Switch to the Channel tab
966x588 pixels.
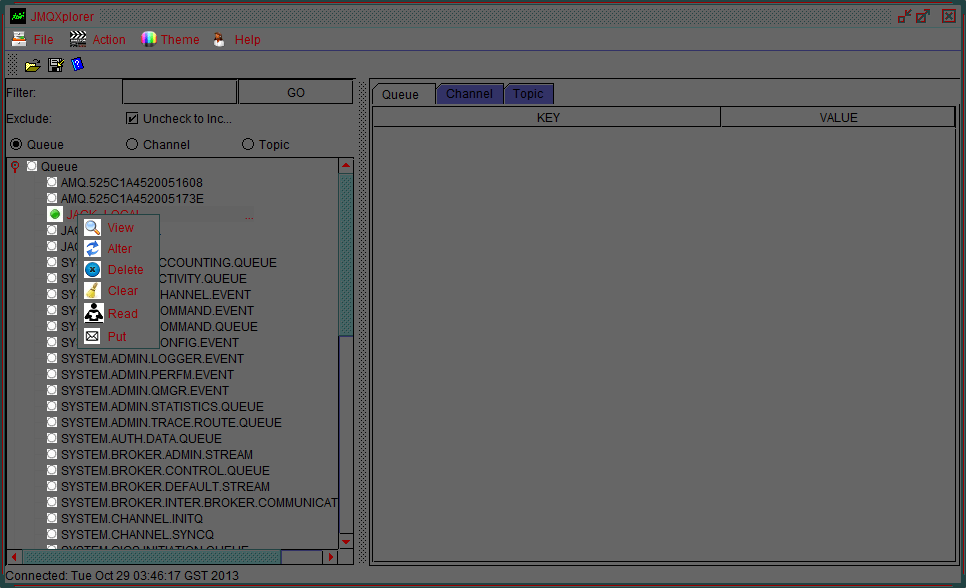pos(469,93)
